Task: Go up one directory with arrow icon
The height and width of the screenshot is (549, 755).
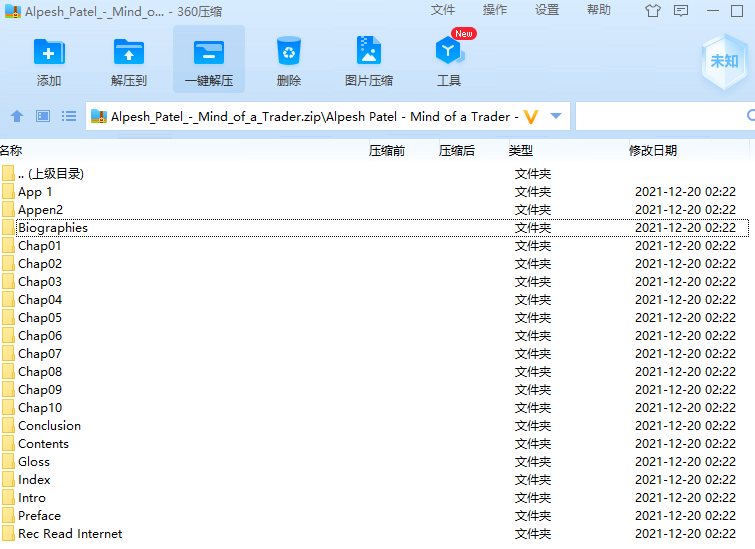Action: tap(17, 116)
